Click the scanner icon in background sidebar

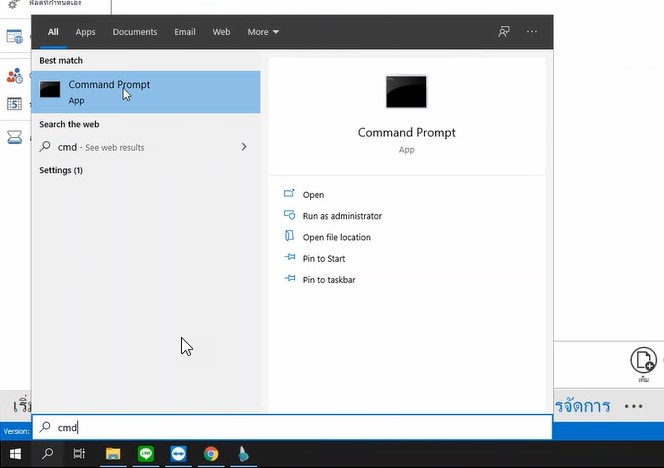(x=14, y=137)
